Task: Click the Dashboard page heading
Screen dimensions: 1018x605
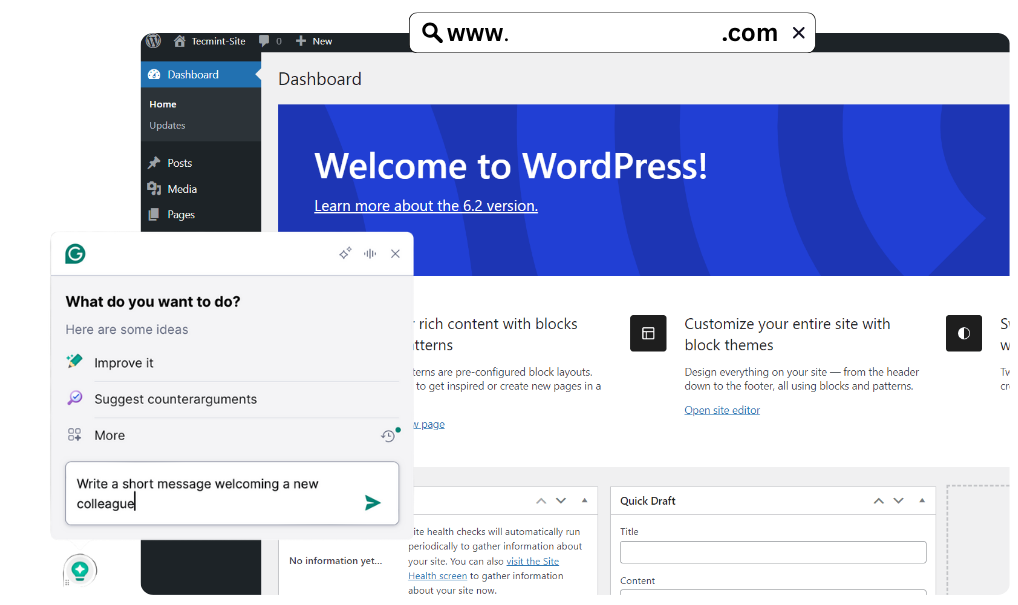Action: 319,79
